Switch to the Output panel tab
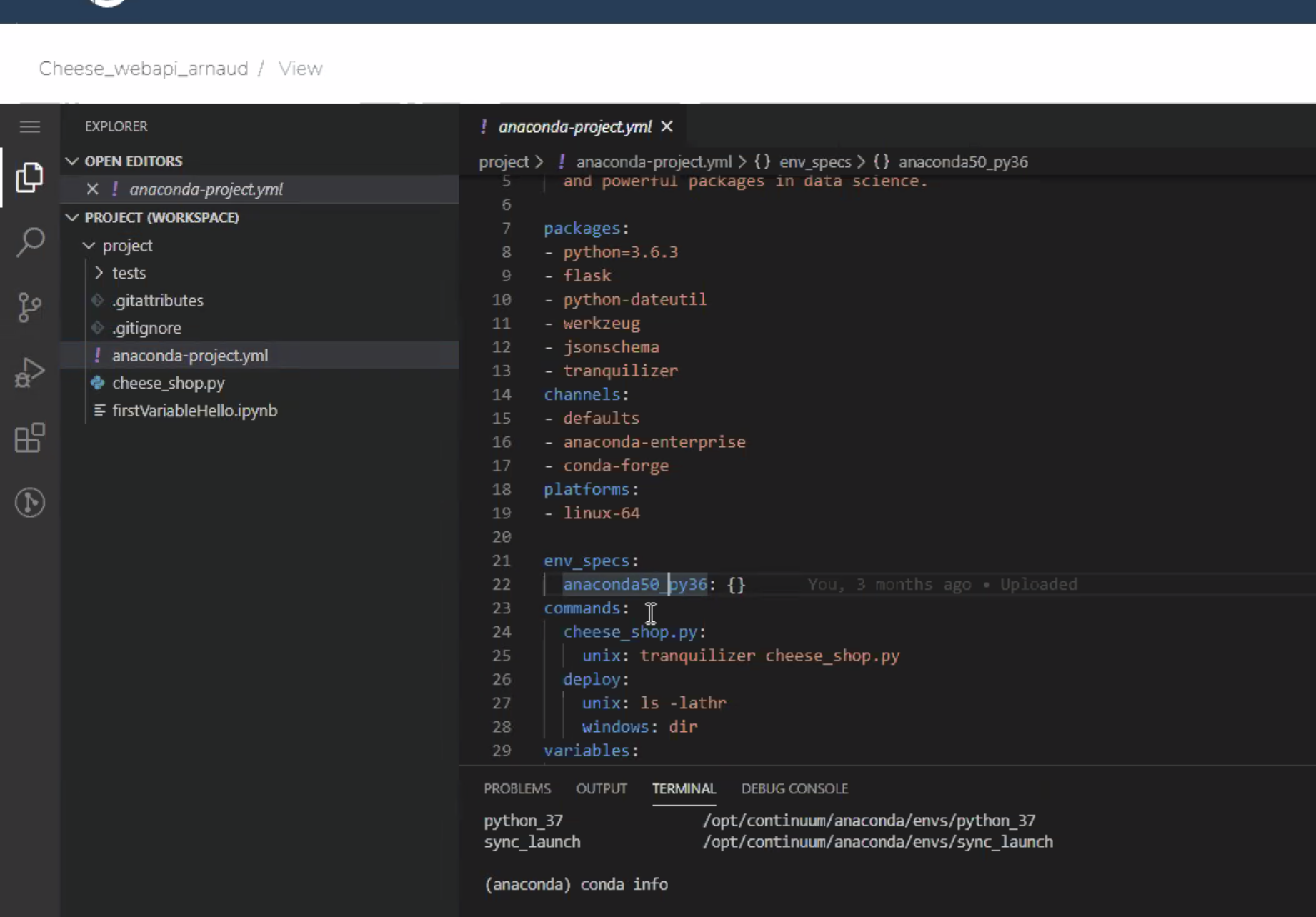 pyautogui.click(x=602, y=788)
